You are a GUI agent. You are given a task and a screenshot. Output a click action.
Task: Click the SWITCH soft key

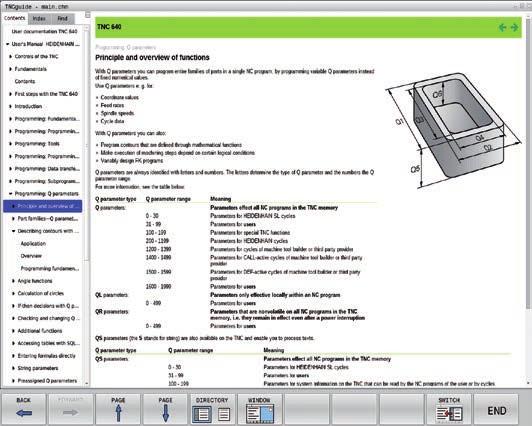tap(449, 408)
